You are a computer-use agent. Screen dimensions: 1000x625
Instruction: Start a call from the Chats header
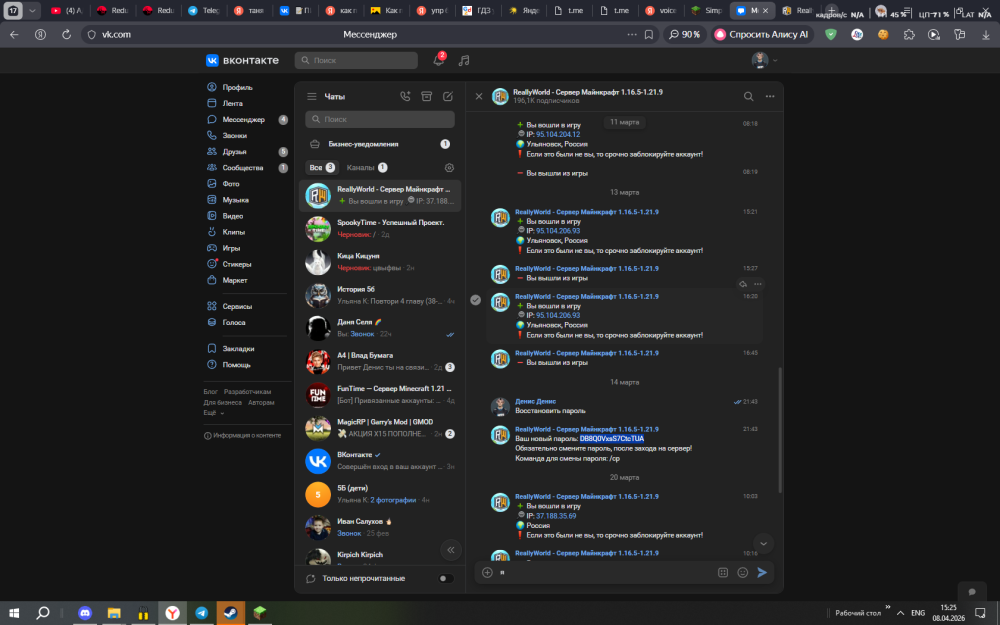pos(405,96)
